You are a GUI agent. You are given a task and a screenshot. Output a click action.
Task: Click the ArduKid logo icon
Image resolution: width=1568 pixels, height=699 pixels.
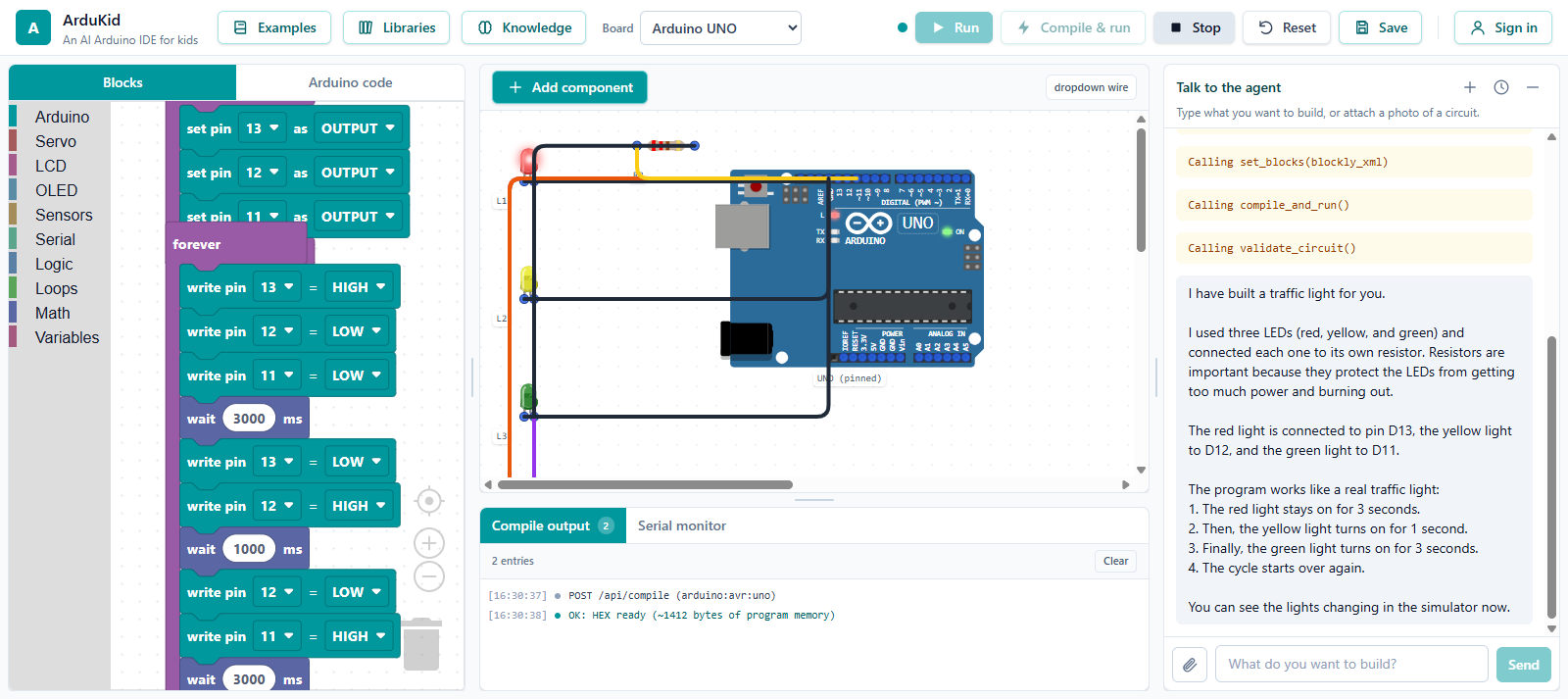pyautogui.click(x=33, y=28)
